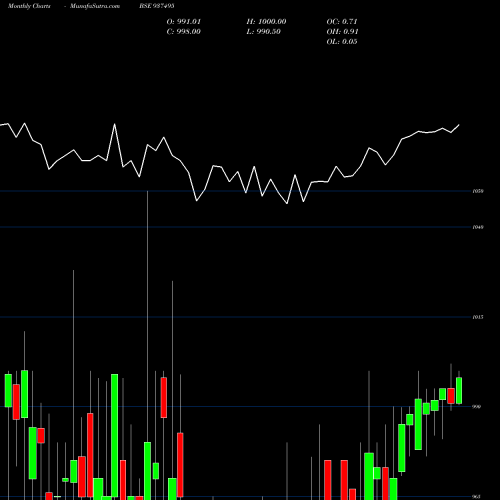
Task: Click the 1050 price axis label
Action: pyautogui.click(x=478, y=191)
